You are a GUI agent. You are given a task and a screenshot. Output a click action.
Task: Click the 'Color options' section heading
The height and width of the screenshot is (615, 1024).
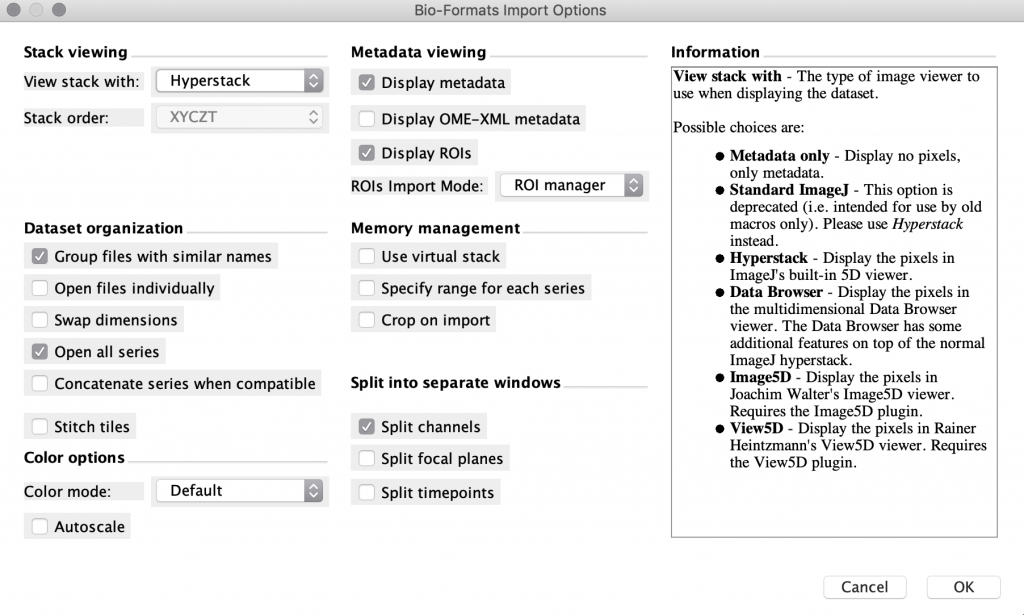tap(74, 458)
